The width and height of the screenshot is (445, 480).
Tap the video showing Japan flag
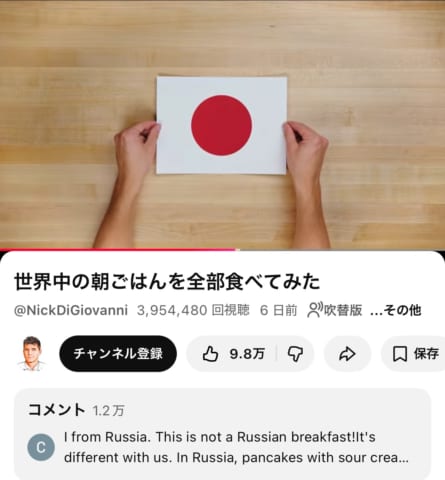pos(222,124)
